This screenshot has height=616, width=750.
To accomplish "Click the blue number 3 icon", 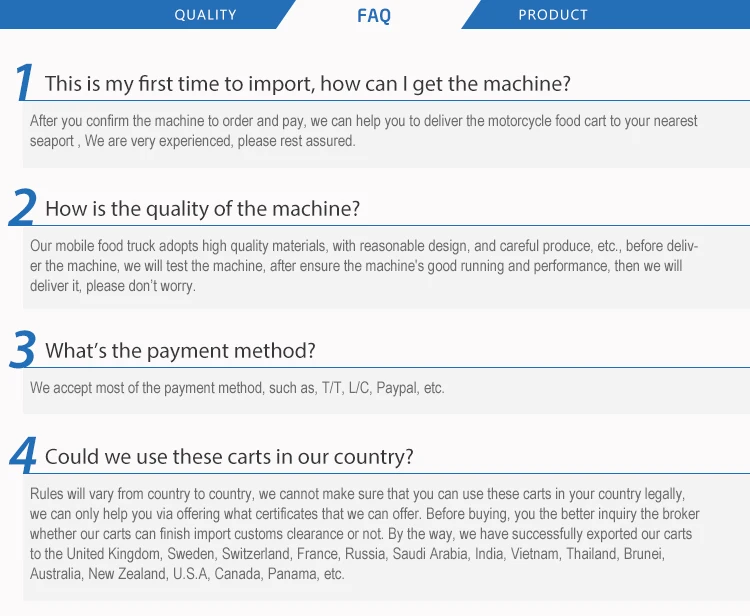I will (x=22, y=350).
